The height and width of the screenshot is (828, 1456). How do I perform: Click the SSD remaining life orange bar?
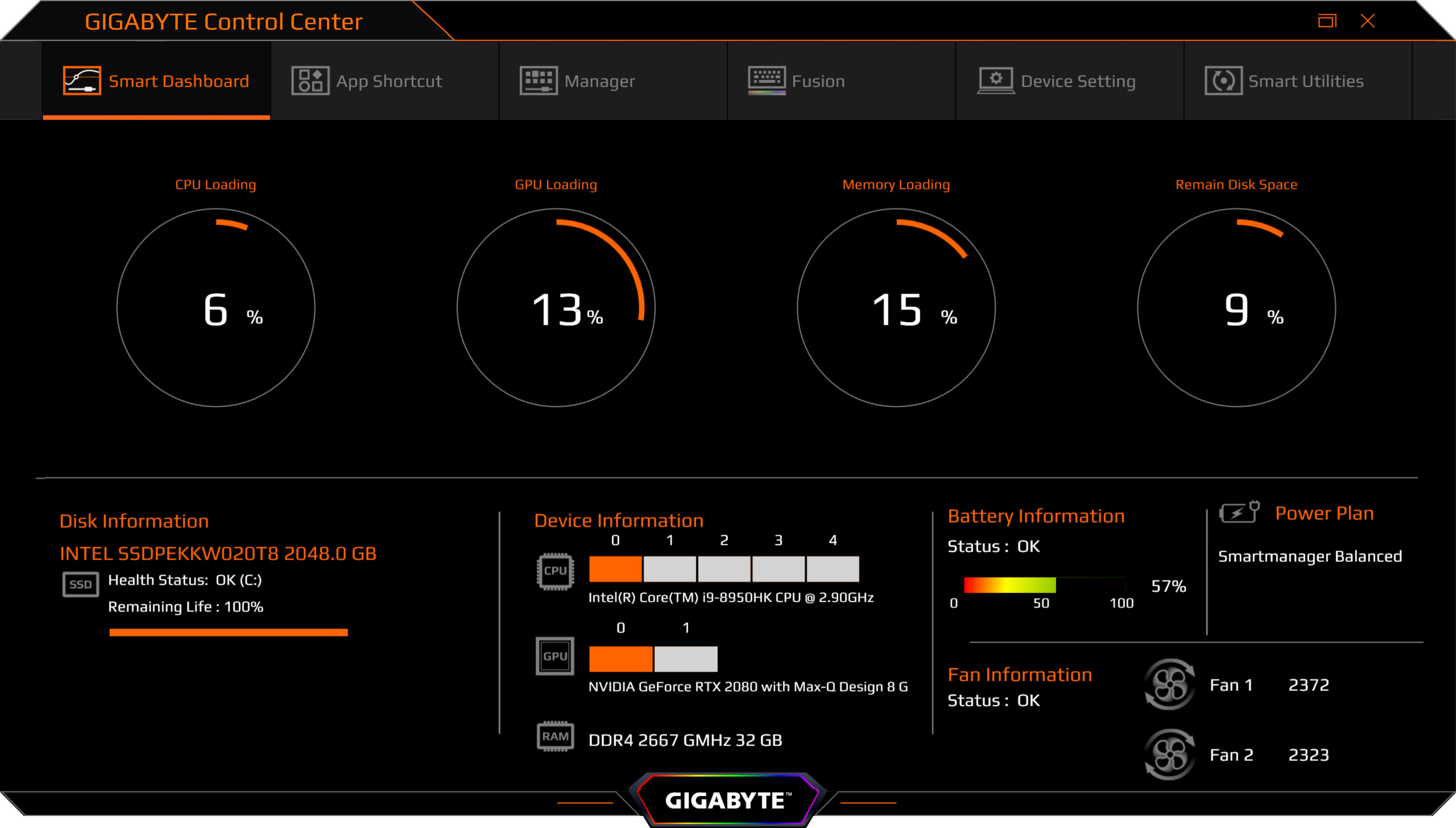(228, 632)
